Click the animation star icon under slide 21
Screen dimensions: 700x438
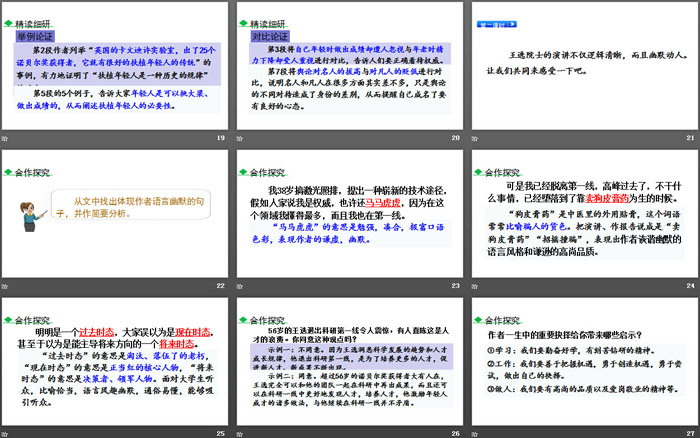pos(475,138)
